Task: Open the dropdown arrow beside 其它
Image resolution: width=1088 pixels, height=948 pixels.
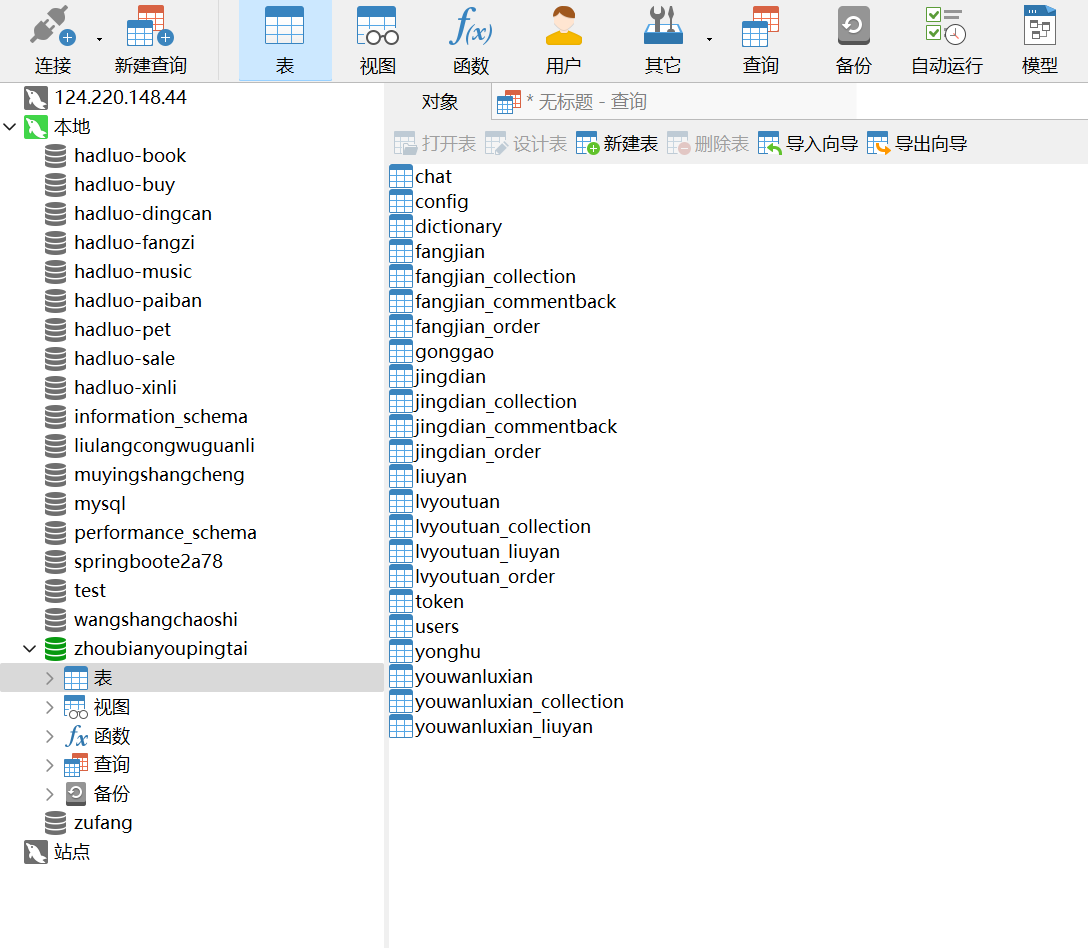Action: pos(709,40)
